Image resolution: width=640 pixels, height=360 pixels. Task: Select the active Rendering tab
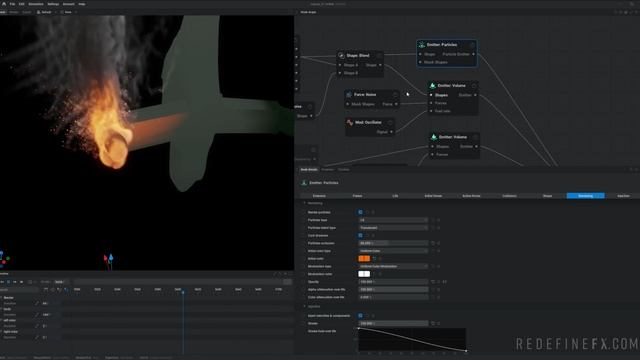click(x=585, y=196)
